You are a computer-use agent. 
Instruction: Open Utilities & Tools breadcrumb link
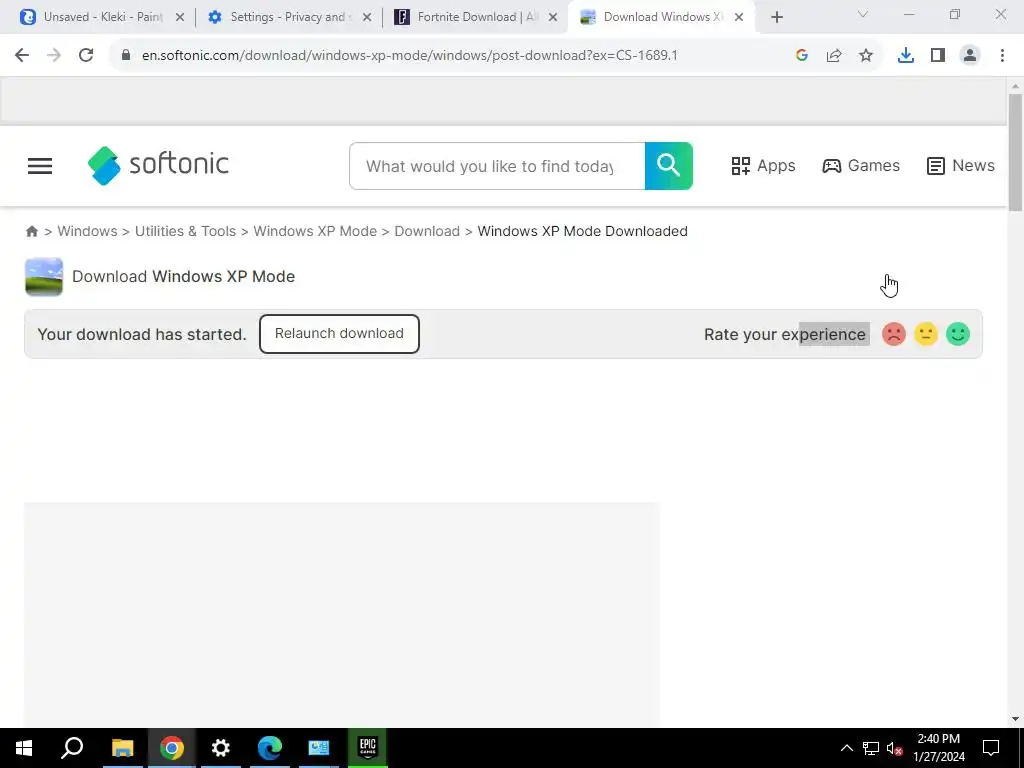pos(185,231)
